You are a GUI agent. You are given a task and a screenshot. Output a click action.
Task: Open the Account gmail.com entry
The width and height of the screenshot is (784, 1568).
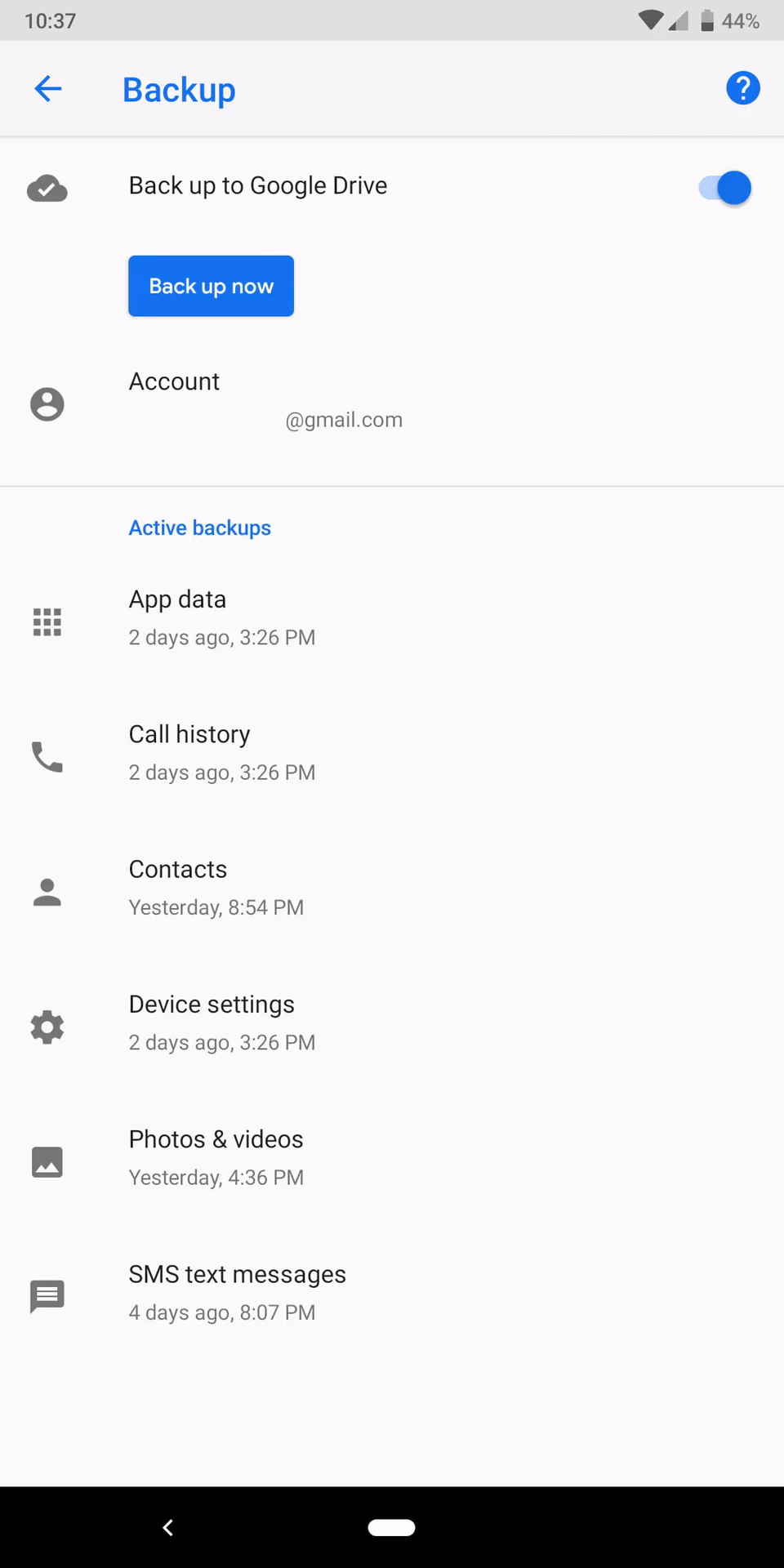(265, 400)
